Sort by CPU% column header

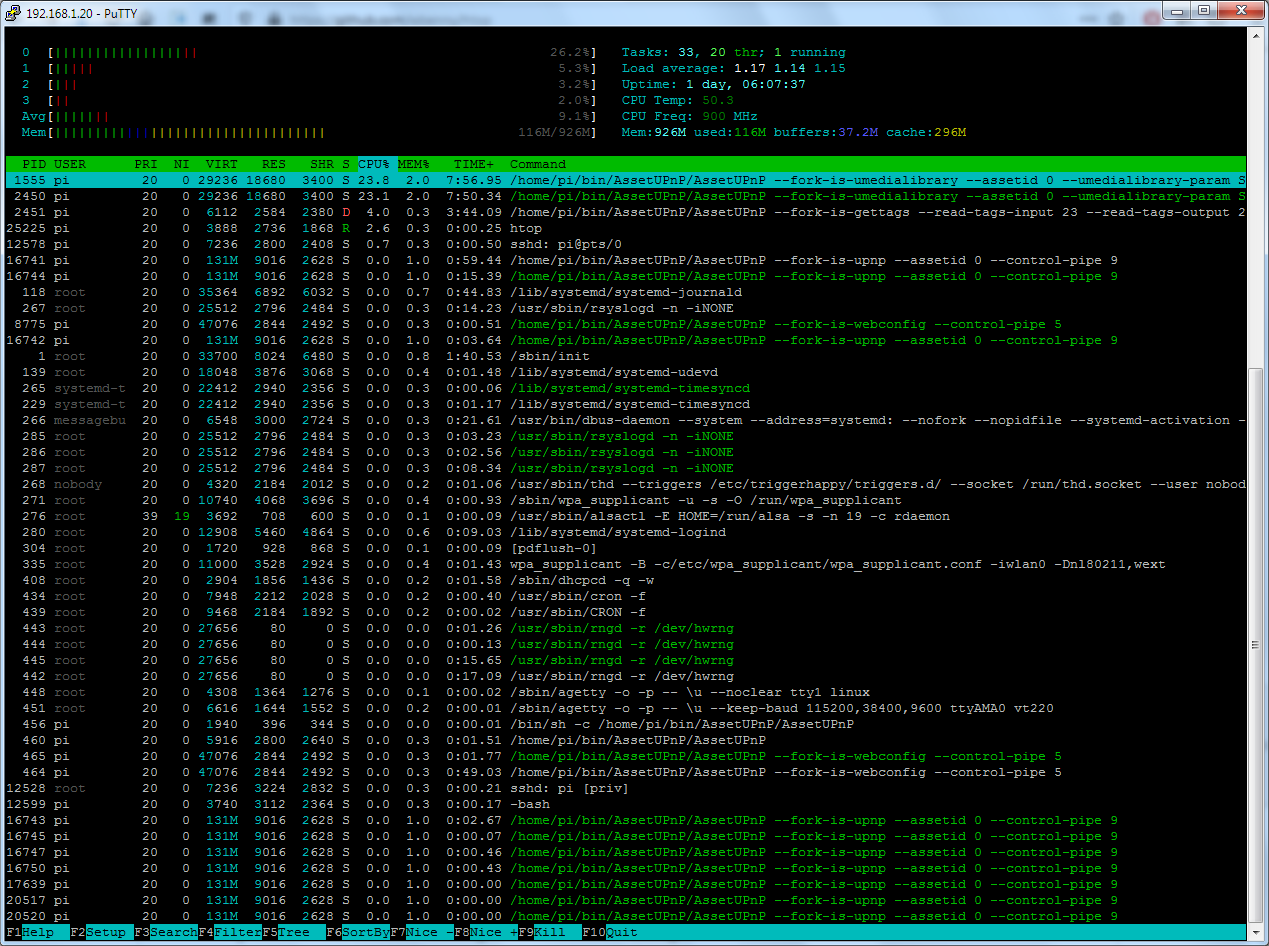tap(374, 164)
